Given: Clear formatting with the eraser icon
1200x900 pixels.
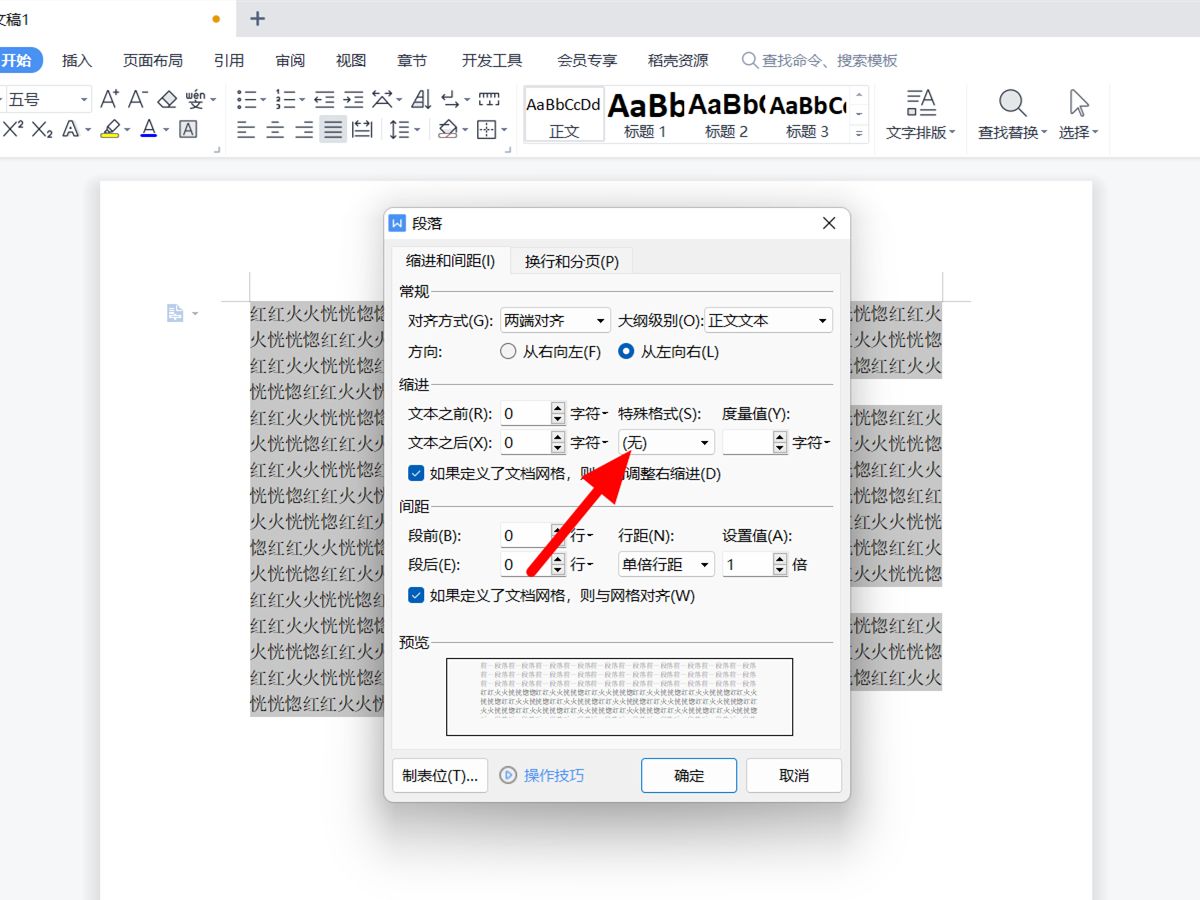Looking at the screenshot, I should [167, 99].
